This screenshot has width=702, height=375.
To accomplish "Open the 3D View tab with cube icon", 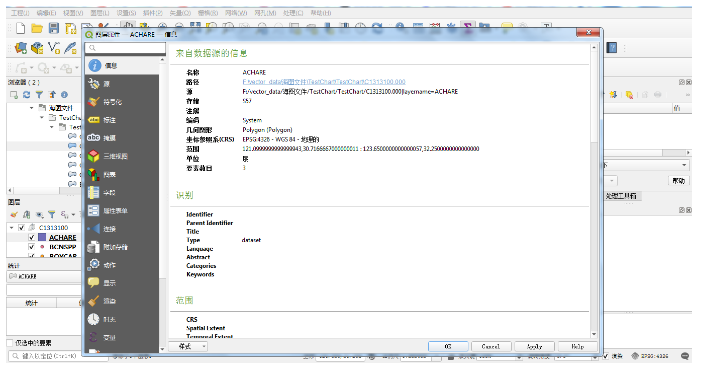I will coord(122,156).
